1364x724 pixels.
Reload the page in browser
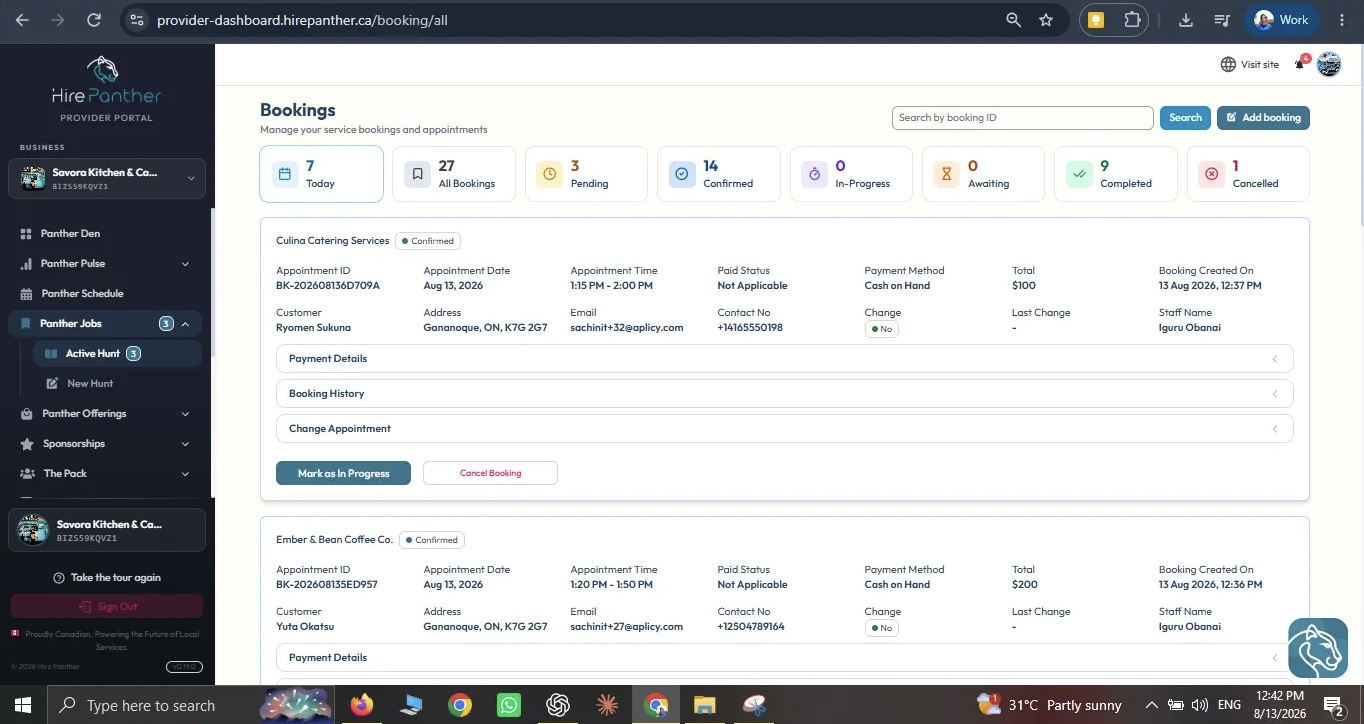(94, 20)
